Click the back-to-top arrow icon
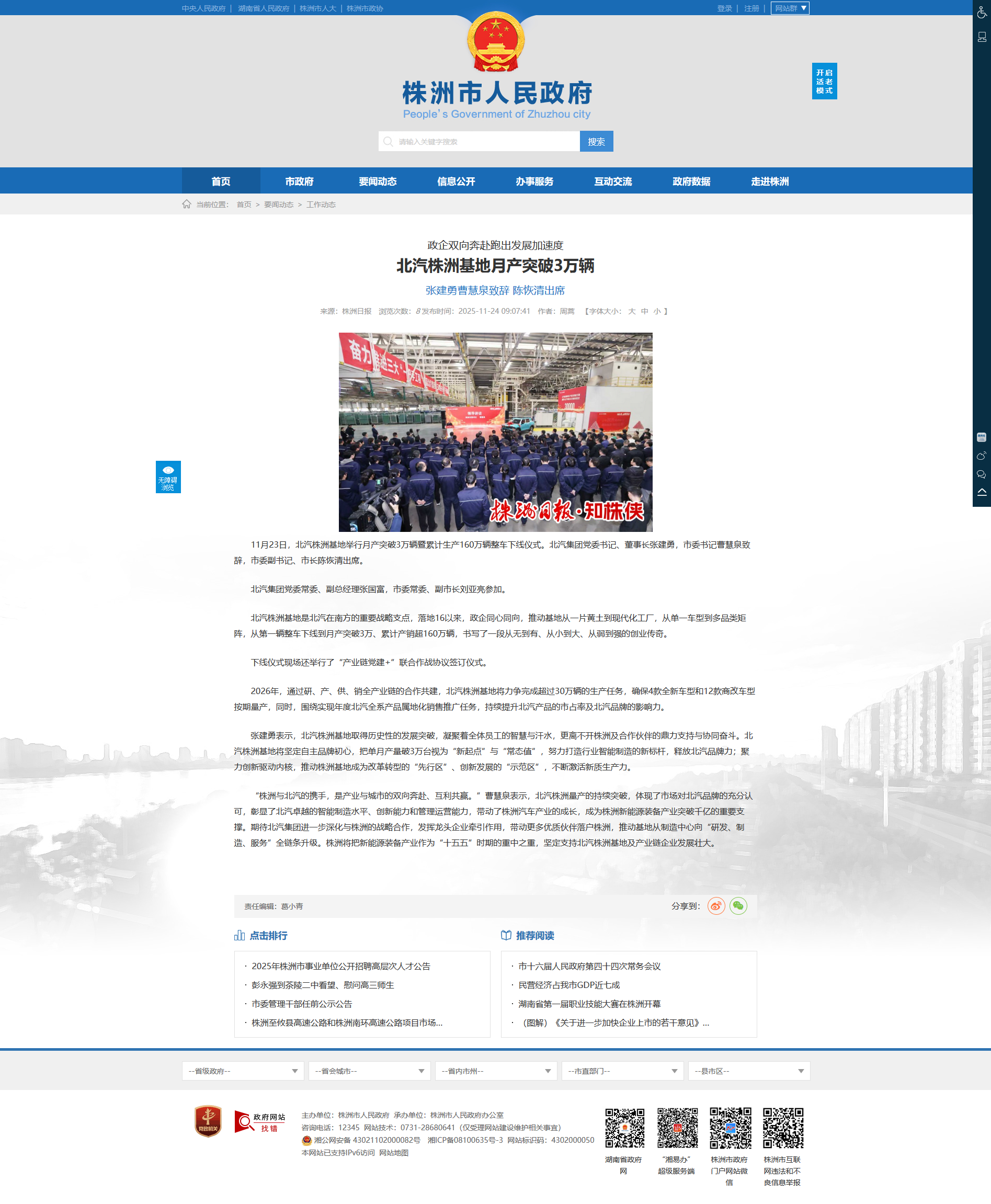This screenshot has height=1204, width=991. coord(981,492)
